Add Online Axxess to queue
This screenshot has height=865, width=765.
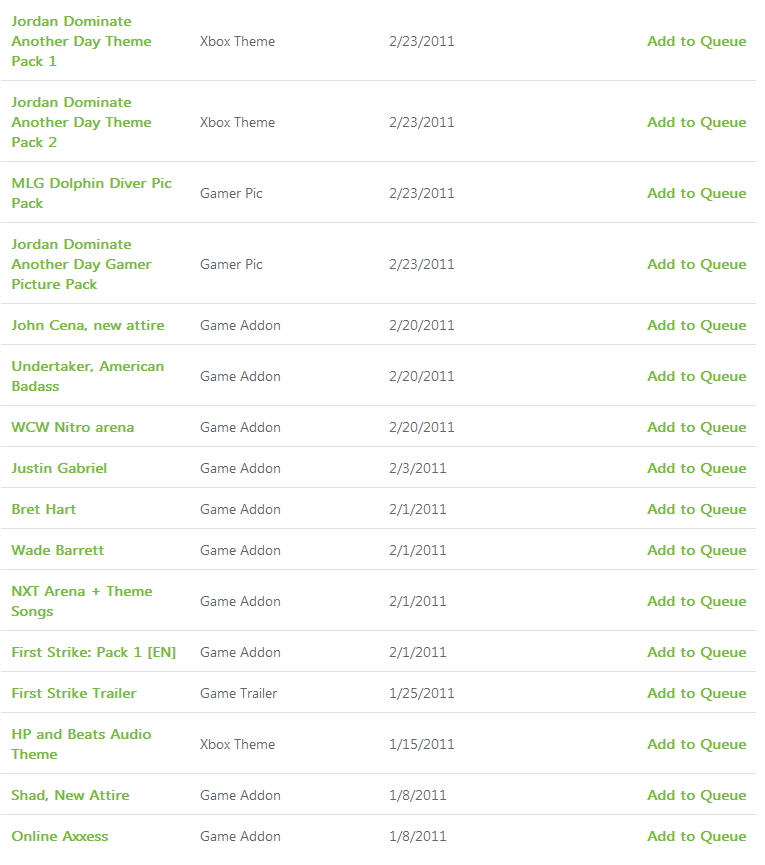pos(697,836)
